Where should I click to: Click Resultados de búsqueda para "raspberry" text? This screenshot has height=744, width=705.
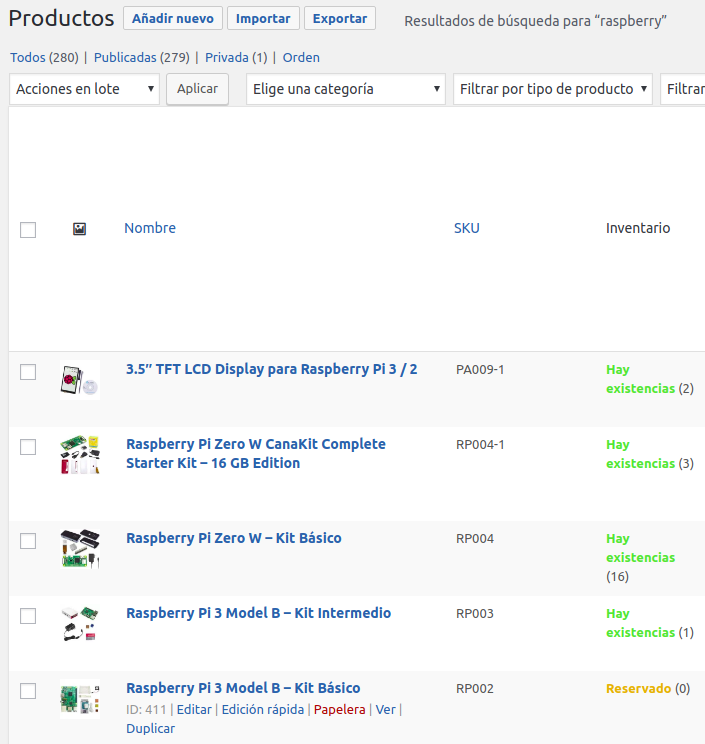click(535, 21)
